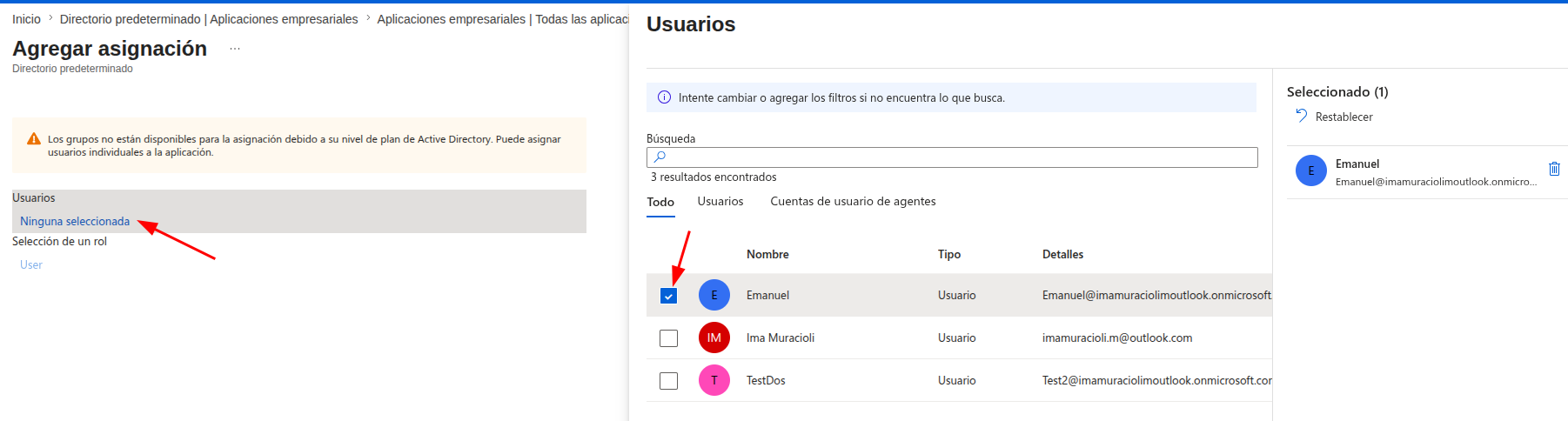
Task: Click the info icon in the filter hint
Action: (x=664, y=97)
